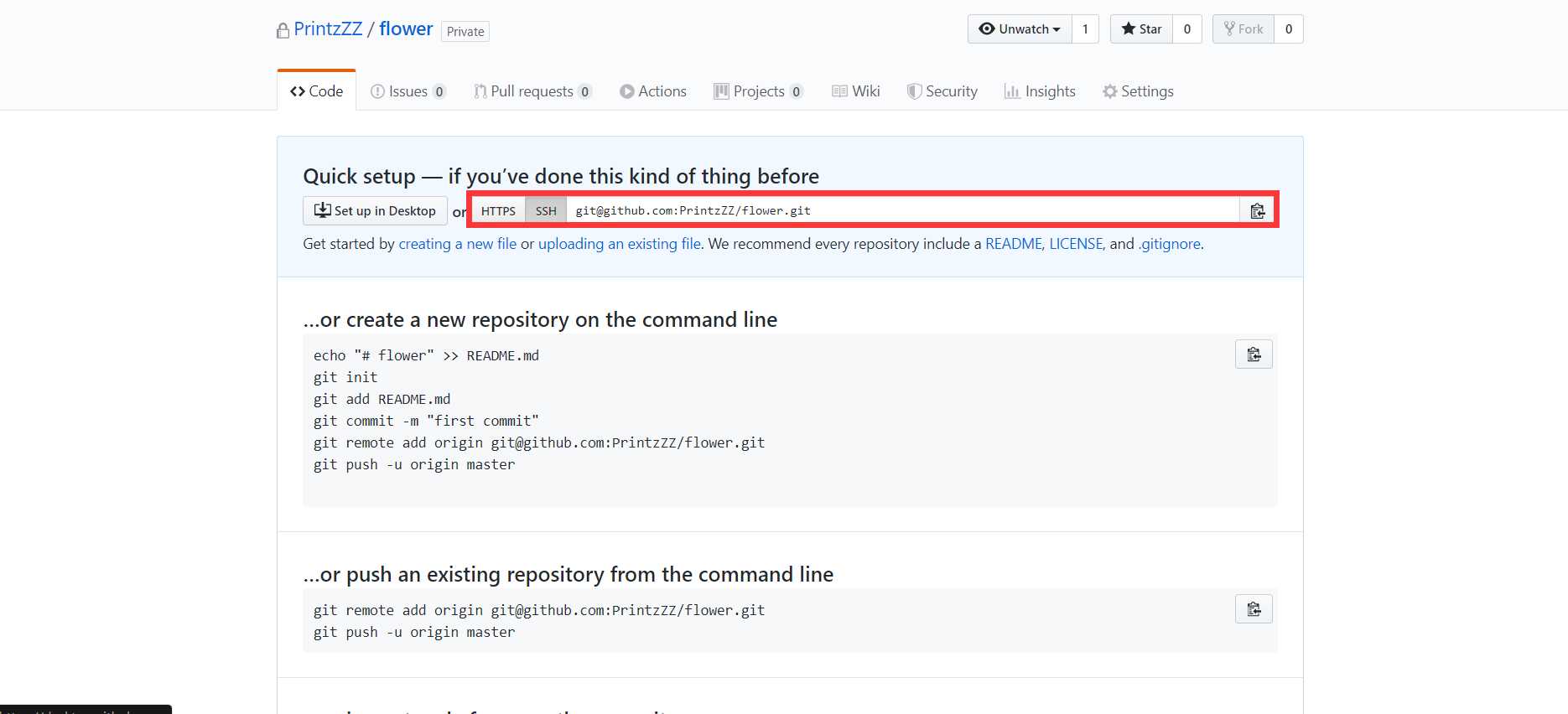Image resolution: width=1568 pixels, height=714 pixels.
Task: Copy the clone URL to clipboard
Action: 1257,210
